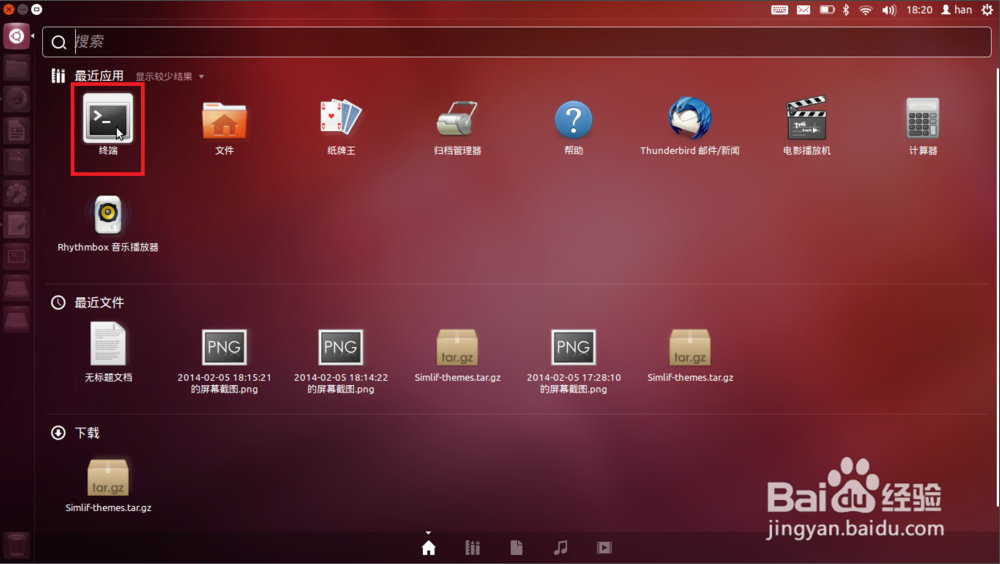Click the 18:20 clock
Viewport: 1000px width, 564px height.
coord(919,10)
